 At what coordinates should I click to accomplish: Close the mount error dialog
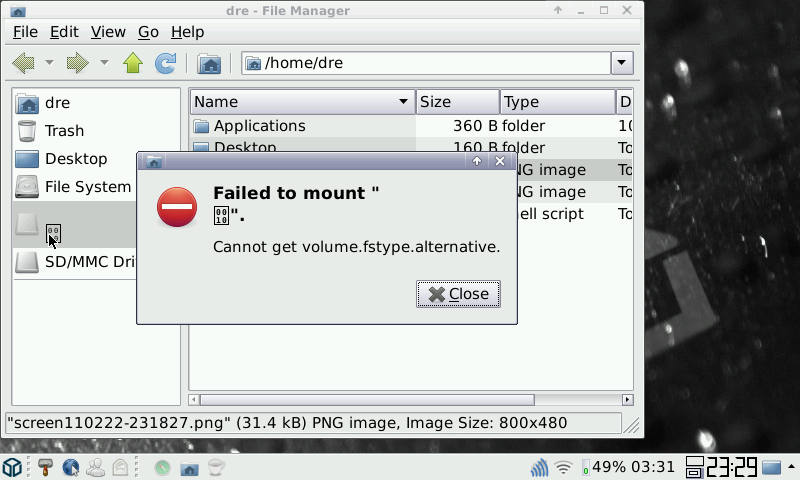coord(458,294)
